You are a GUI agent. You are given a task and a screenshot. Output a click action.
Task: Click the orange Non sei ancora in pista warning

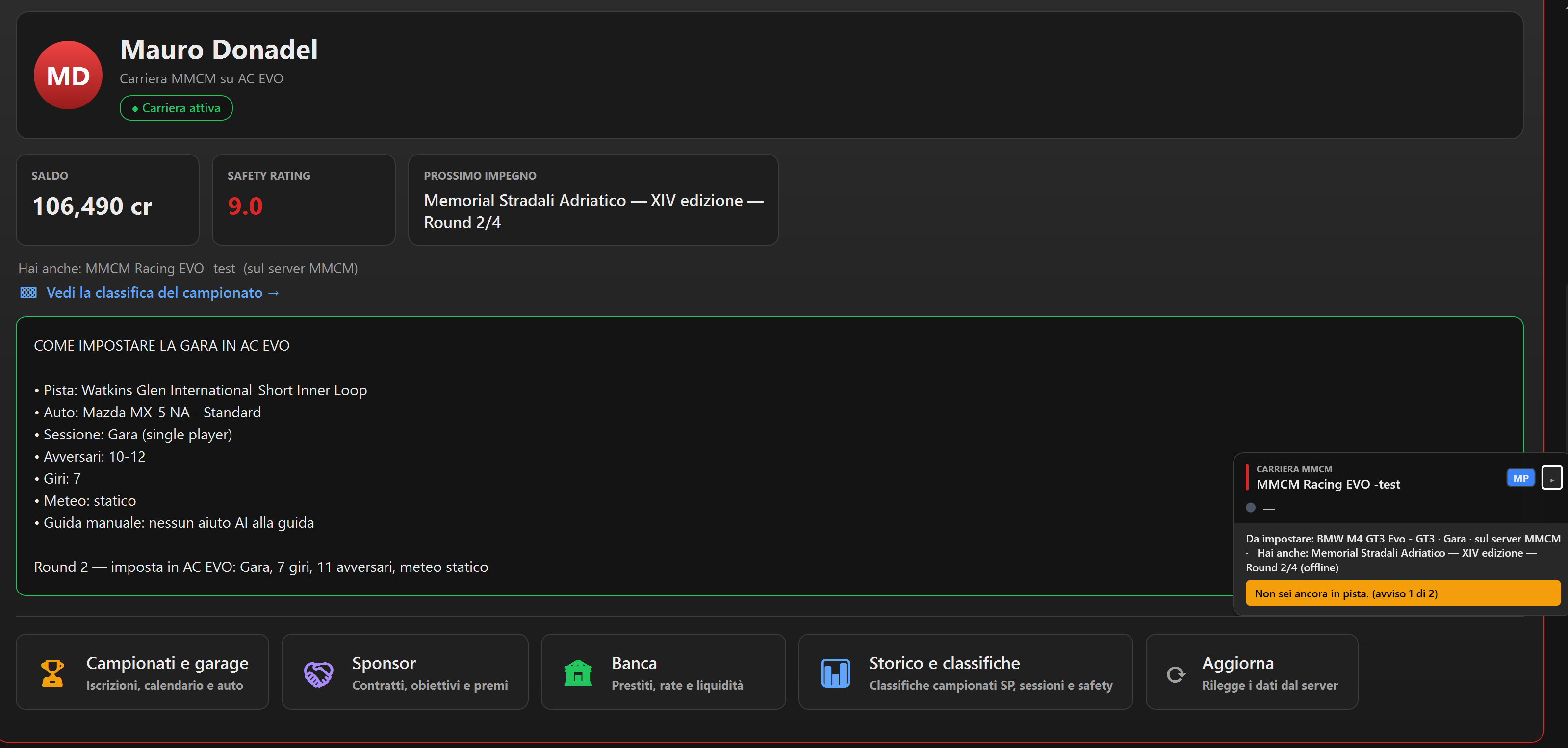coord(1402,593)
